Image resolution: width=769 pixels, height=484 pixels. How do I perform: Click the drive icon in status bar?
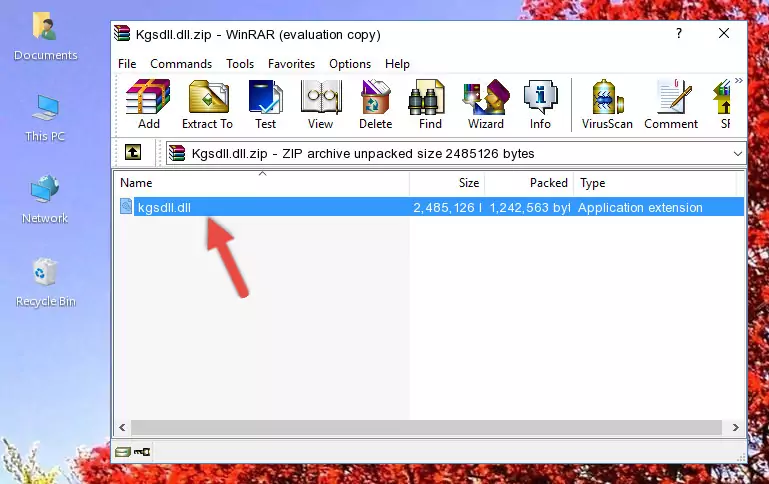[x=123, y=452]
